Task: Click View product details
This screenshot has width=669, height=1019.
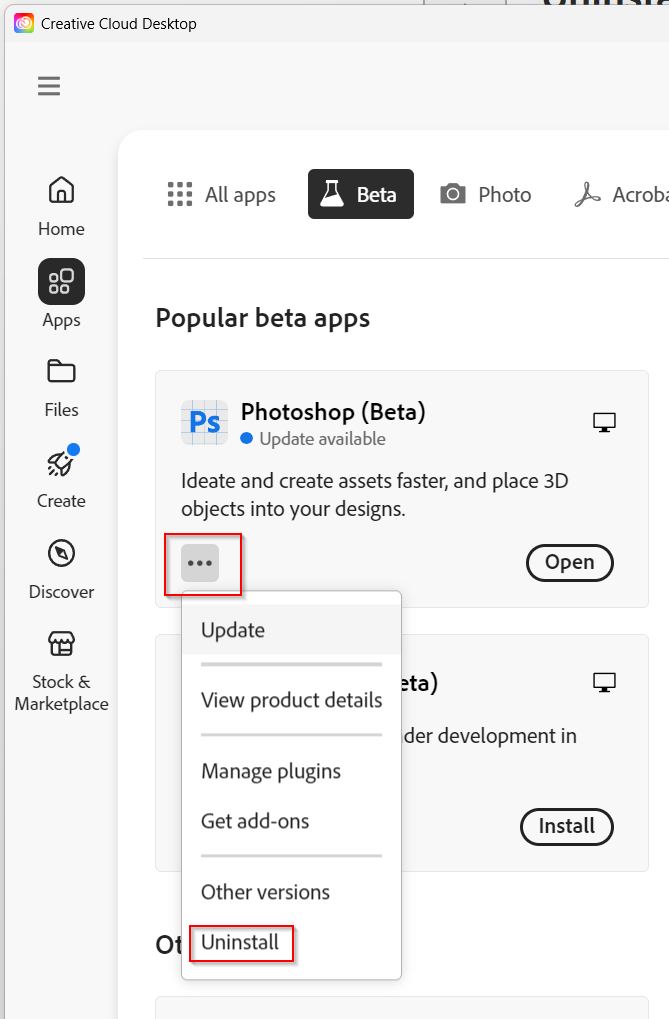Action: [291, 699]
